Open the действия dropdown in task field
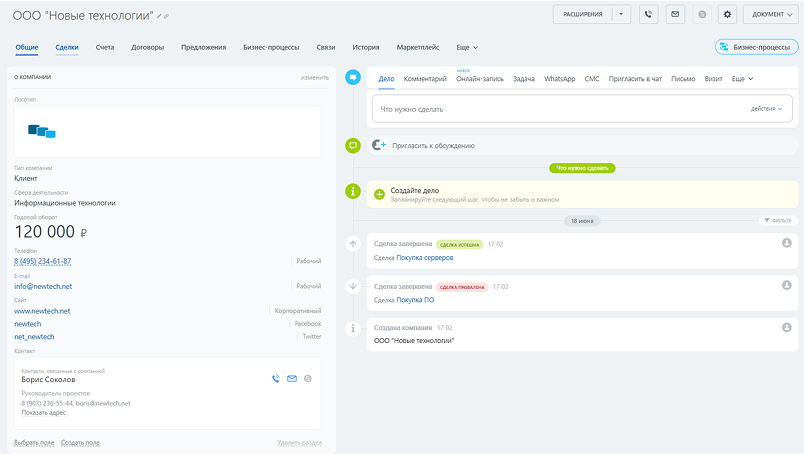Viewport: 804px width, 455px height. point(767,109)
